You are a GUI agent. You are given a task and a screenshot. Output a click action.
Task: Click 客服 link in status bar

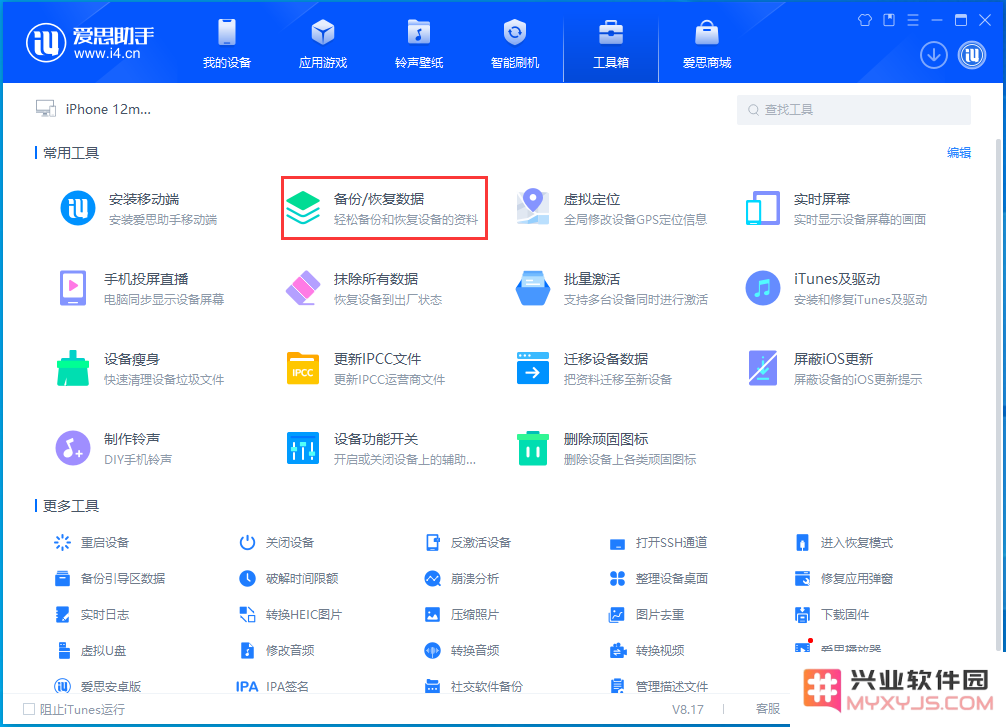point(768,709)
